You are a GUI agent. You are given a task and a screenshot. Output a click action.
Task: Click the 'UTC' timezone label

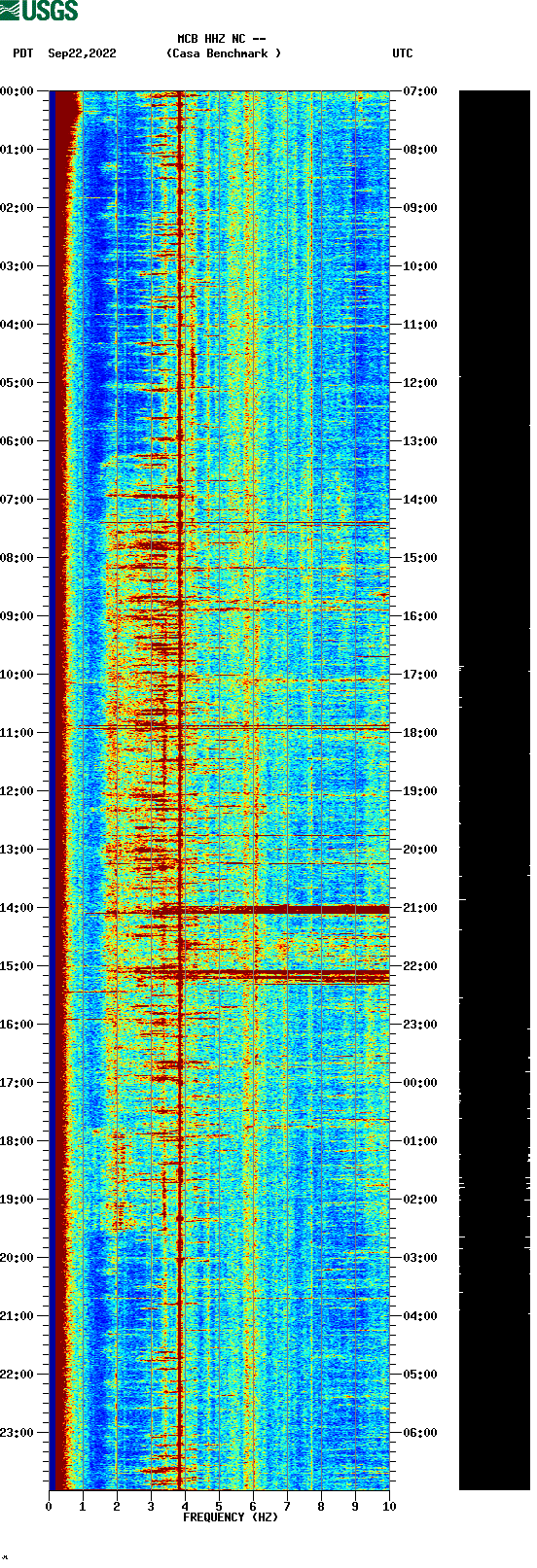(x=403, y=53)
